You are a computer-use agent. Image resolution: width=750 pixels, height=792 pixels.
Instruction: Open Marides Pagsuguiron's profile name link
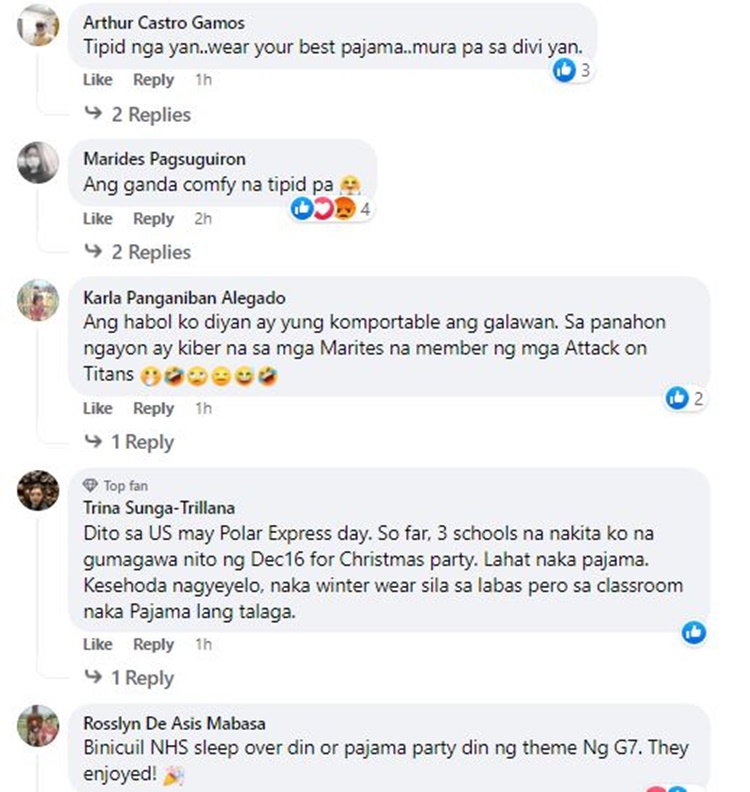(x=164, y=159)
